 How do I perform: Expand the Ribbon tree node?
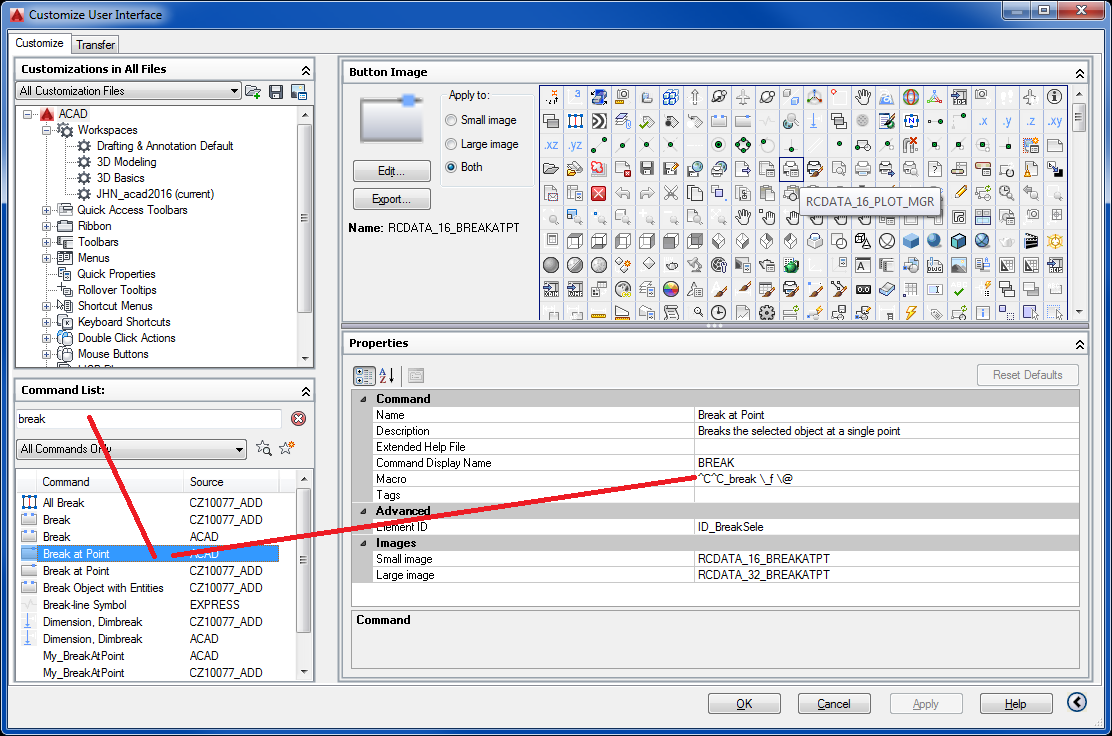coord(47,227)
